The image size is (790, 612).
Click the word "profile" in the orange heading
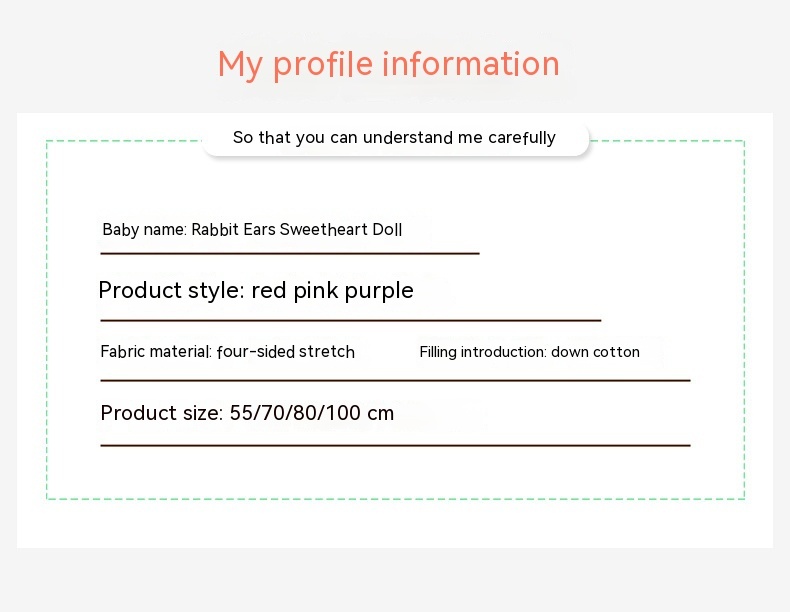[x=322, y=65]
